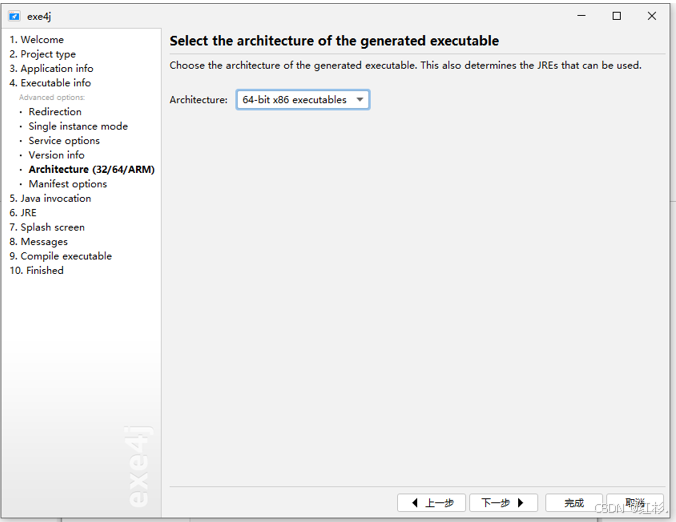
Task: Open the Architecture dropdown
Action: 303,100
